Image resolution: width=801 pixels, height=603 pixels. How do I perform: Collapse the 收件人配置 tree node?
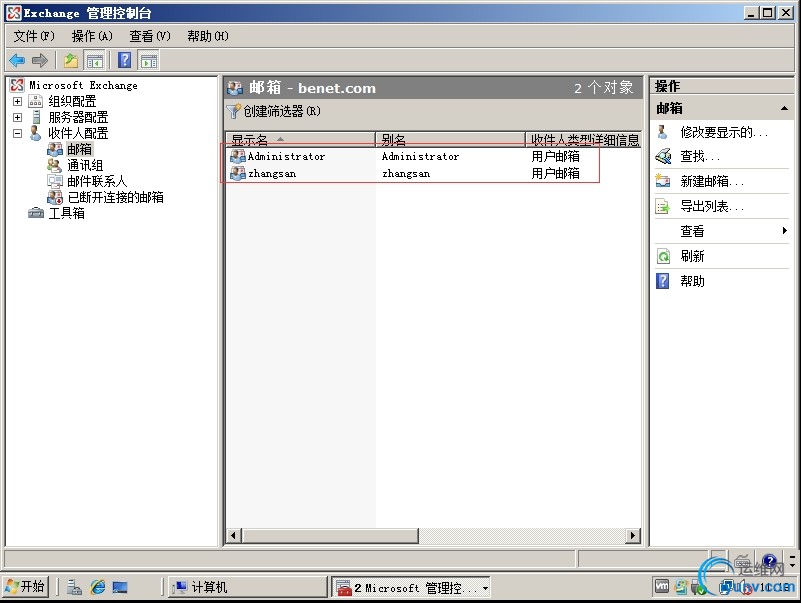point(17,133)
